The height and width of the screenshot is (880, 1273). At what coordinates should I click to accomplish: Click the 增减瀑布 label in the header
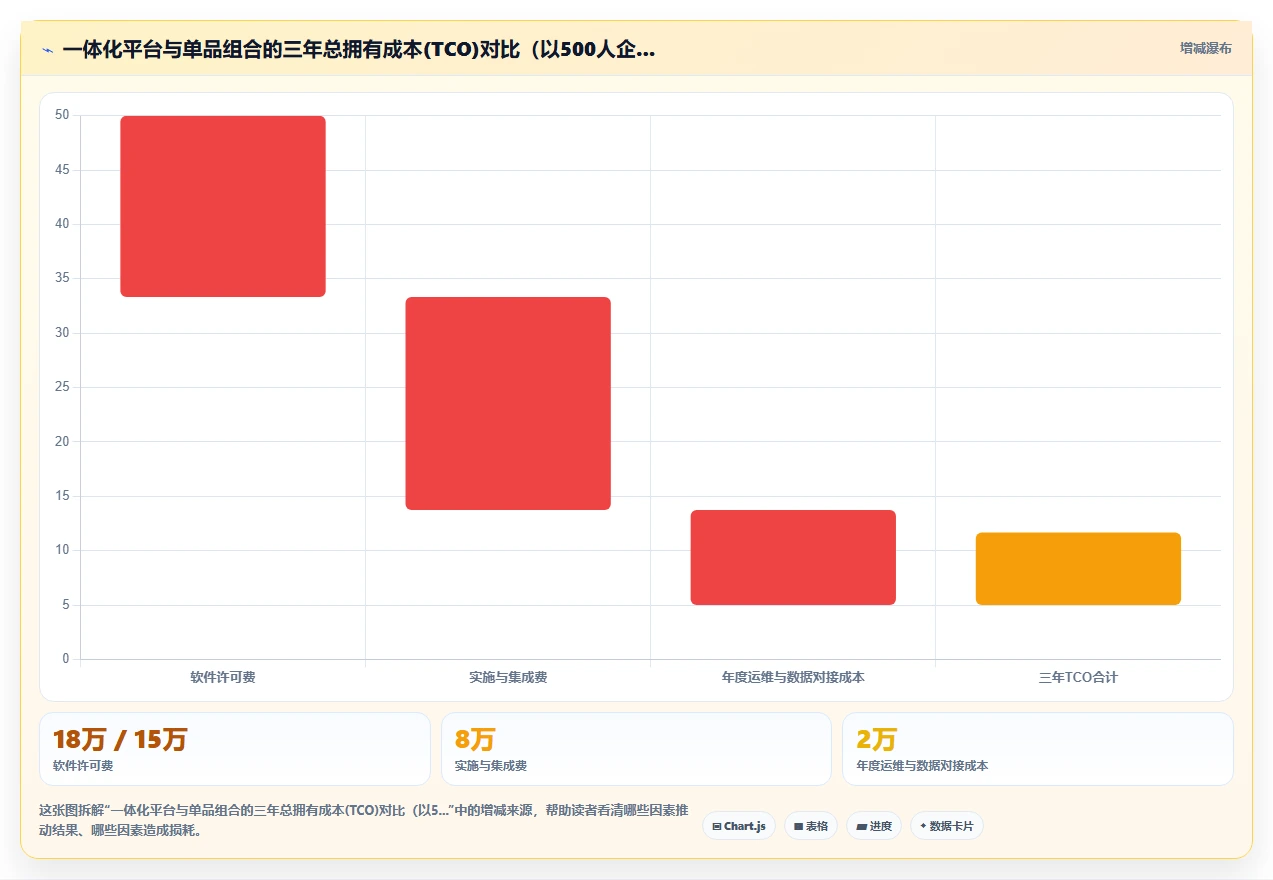[x=1205, y=48]
